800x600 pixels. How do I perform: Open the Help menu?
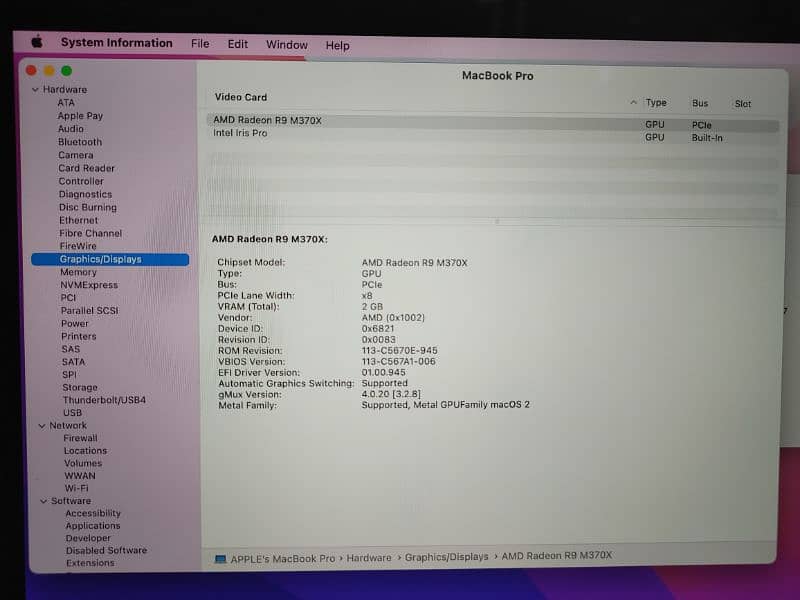[338, 45]
